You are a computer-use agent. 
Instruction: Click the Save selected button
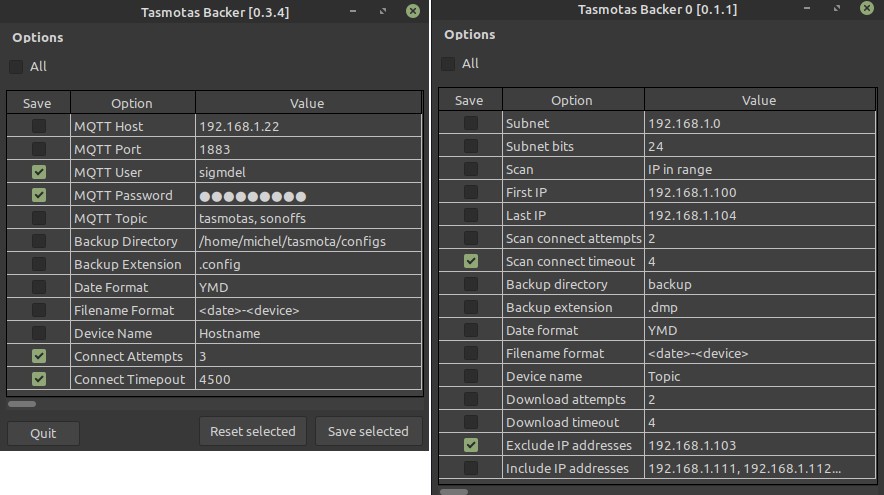[x=368, y=432]
